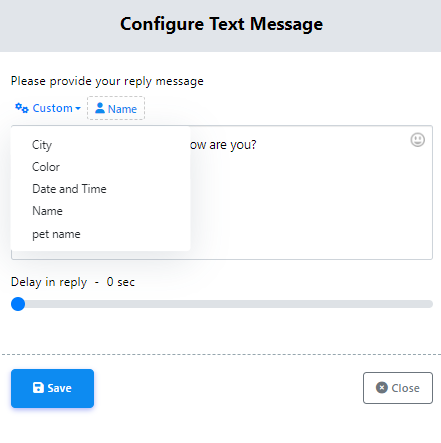Click the far right end of delay track
The height and width of the screenshot is (443, 441).
pos(430,304)
